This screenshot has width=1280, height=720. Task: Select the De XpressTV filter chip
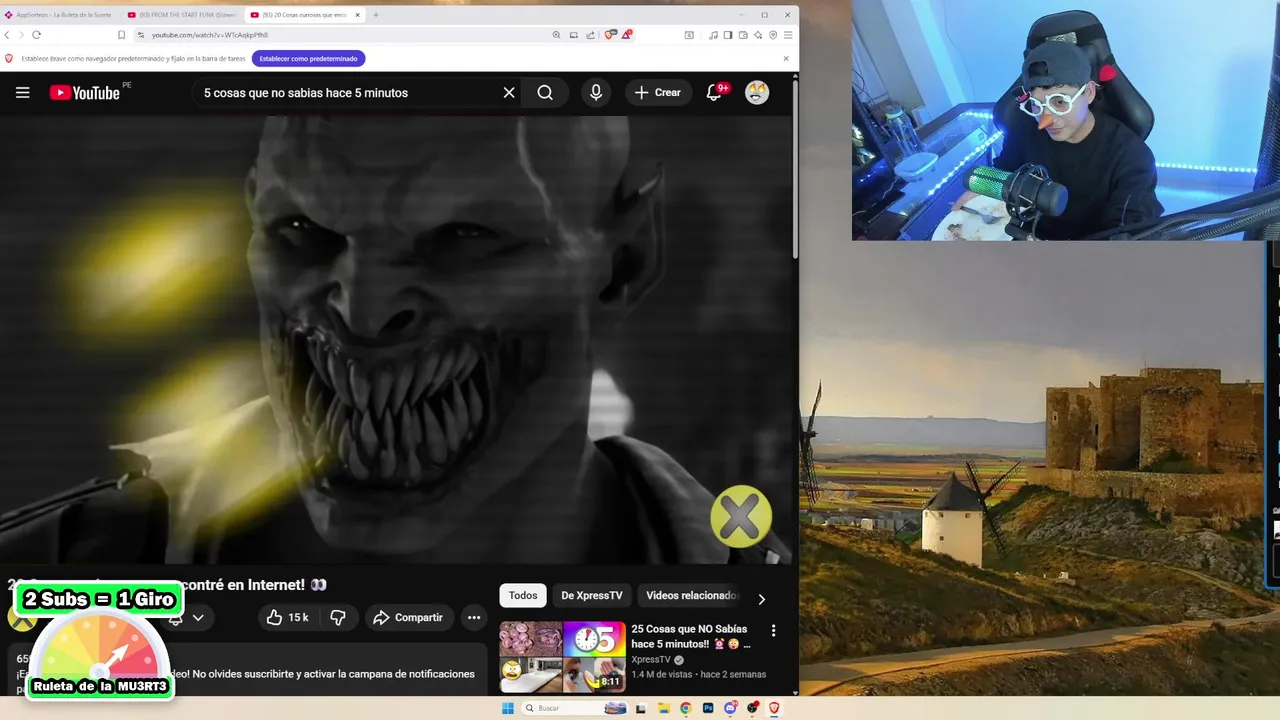click(x=591, y=596)
